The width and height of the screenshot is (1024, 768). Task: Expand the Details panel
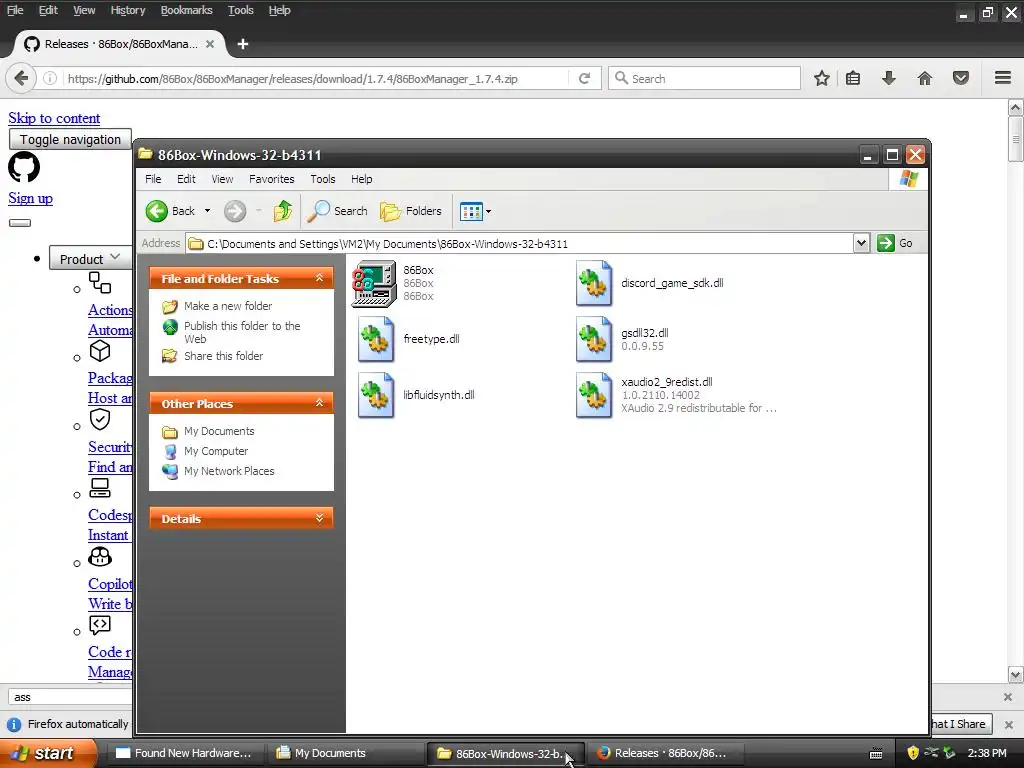[319, 518]
